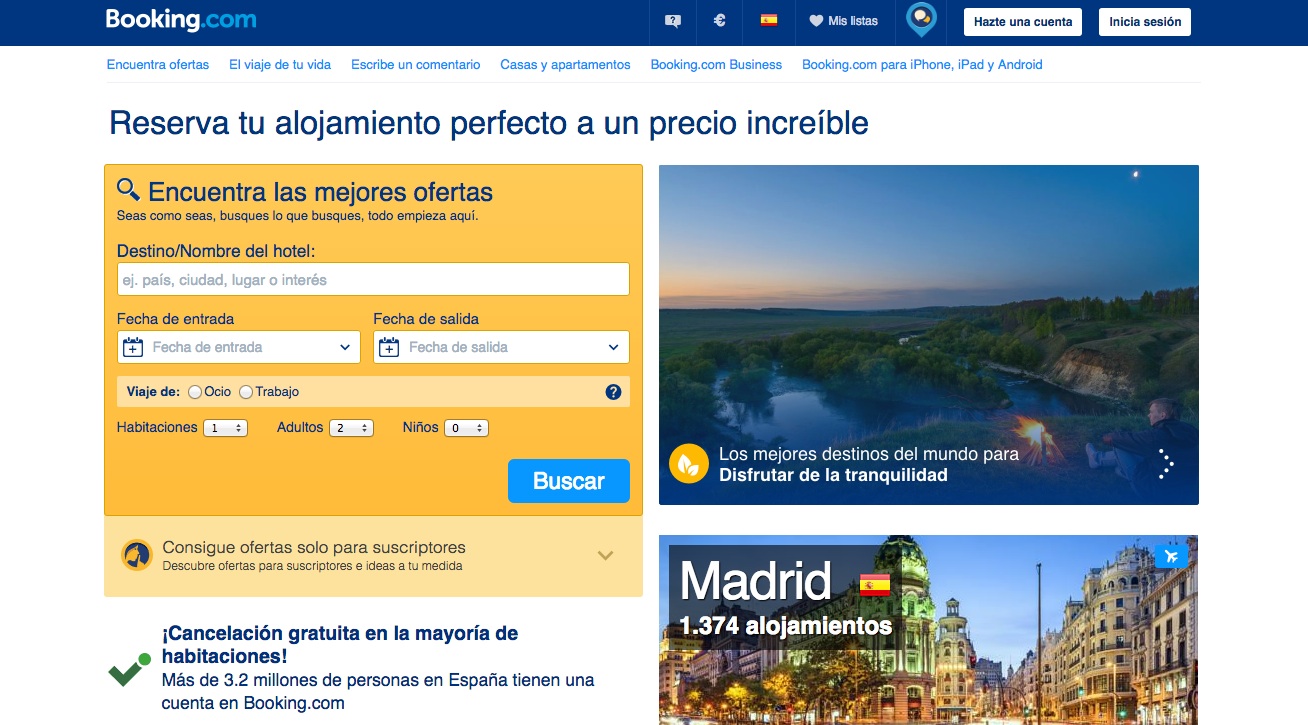Open the euro currency selector
The image size is (1308, 725).
720,21
